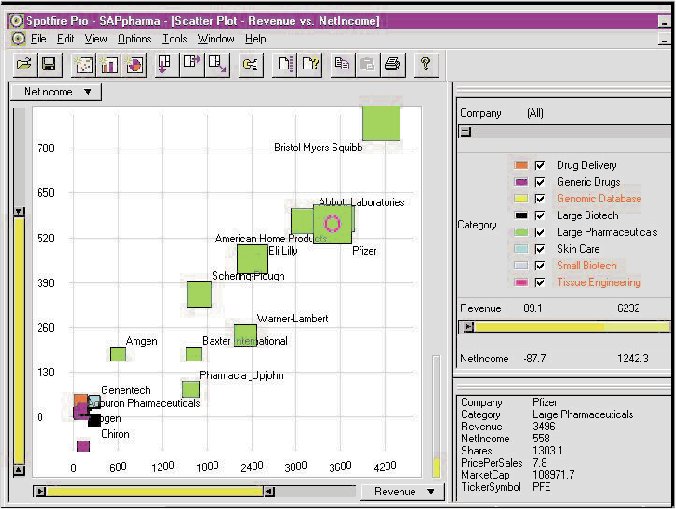
Task: Click the narrow vertical slider beside plot
Action: pyautogui.click(x=436, y=417)
